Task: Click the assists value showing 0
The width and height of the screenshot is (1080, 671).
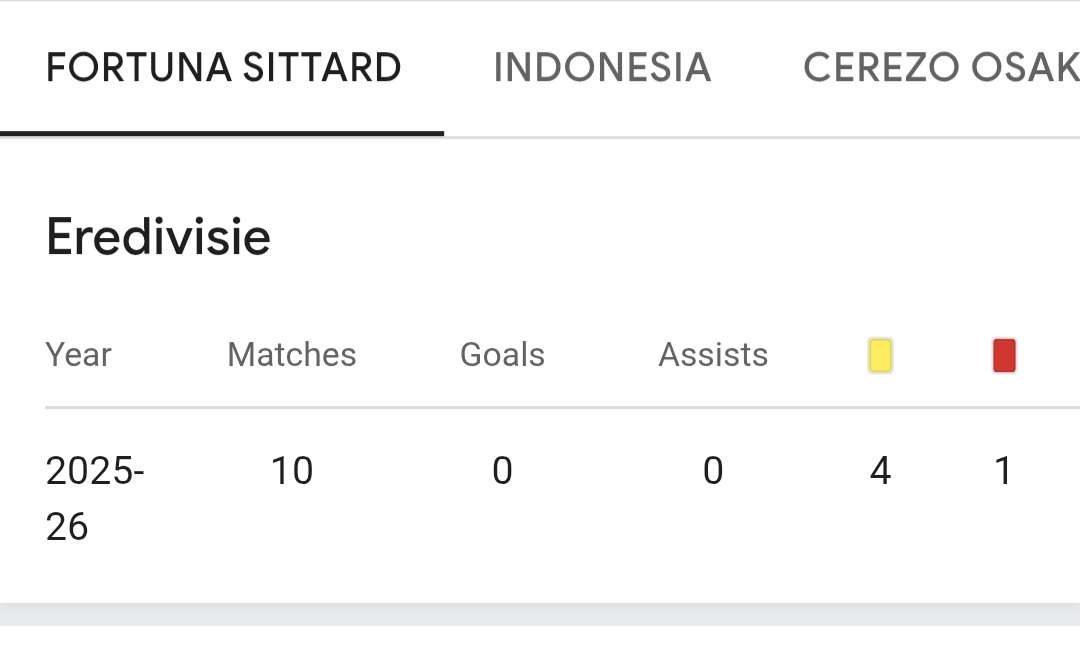Action: (713, 470)
